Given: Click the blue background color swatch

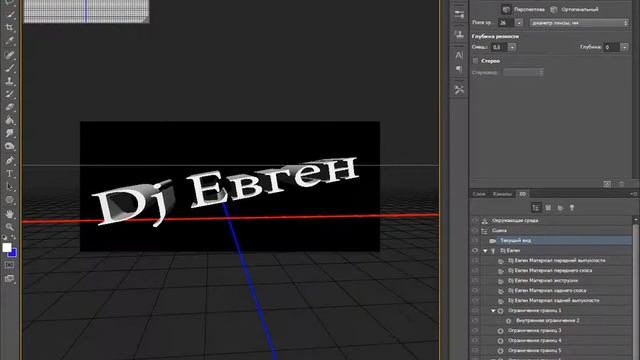Looking at the screenshot, I should [x=13, y=254].
